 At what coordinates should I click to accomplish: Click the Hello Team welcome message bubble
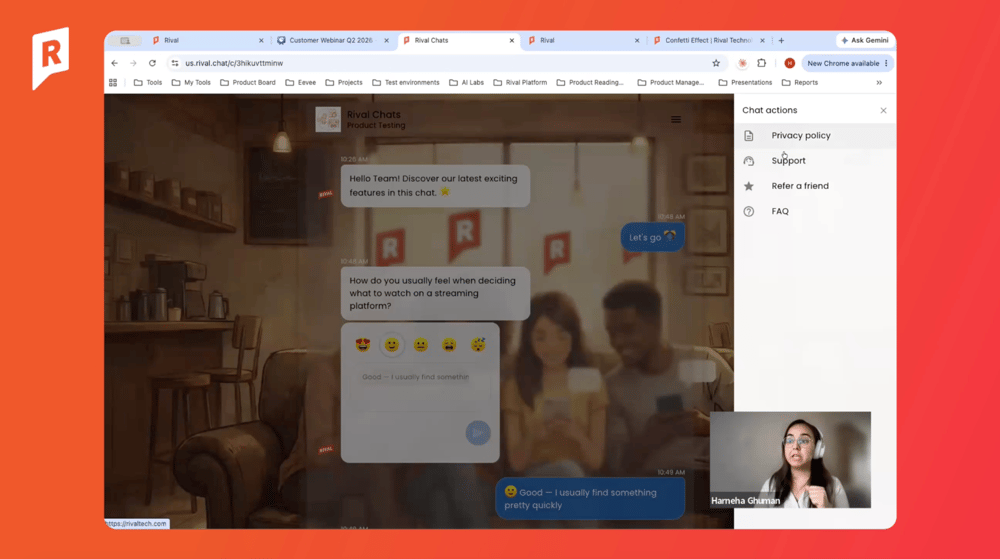point(435,185)
